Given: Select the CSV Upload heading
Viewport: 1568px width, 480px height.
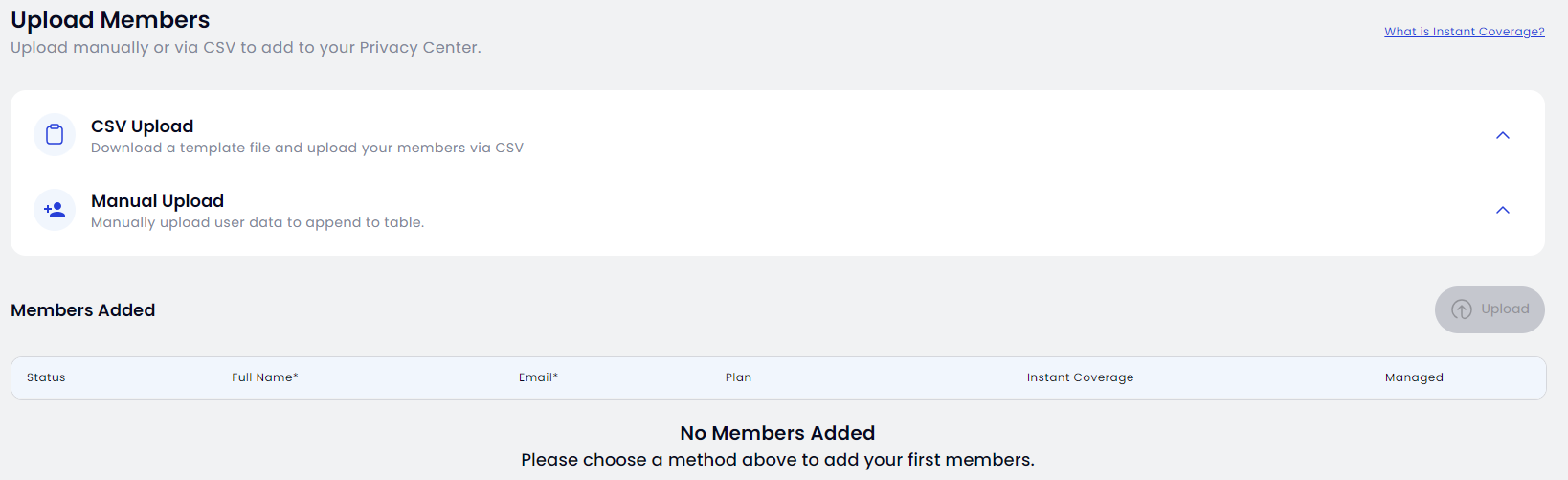Looking at the screenshot, I should [x=142, y=126].
